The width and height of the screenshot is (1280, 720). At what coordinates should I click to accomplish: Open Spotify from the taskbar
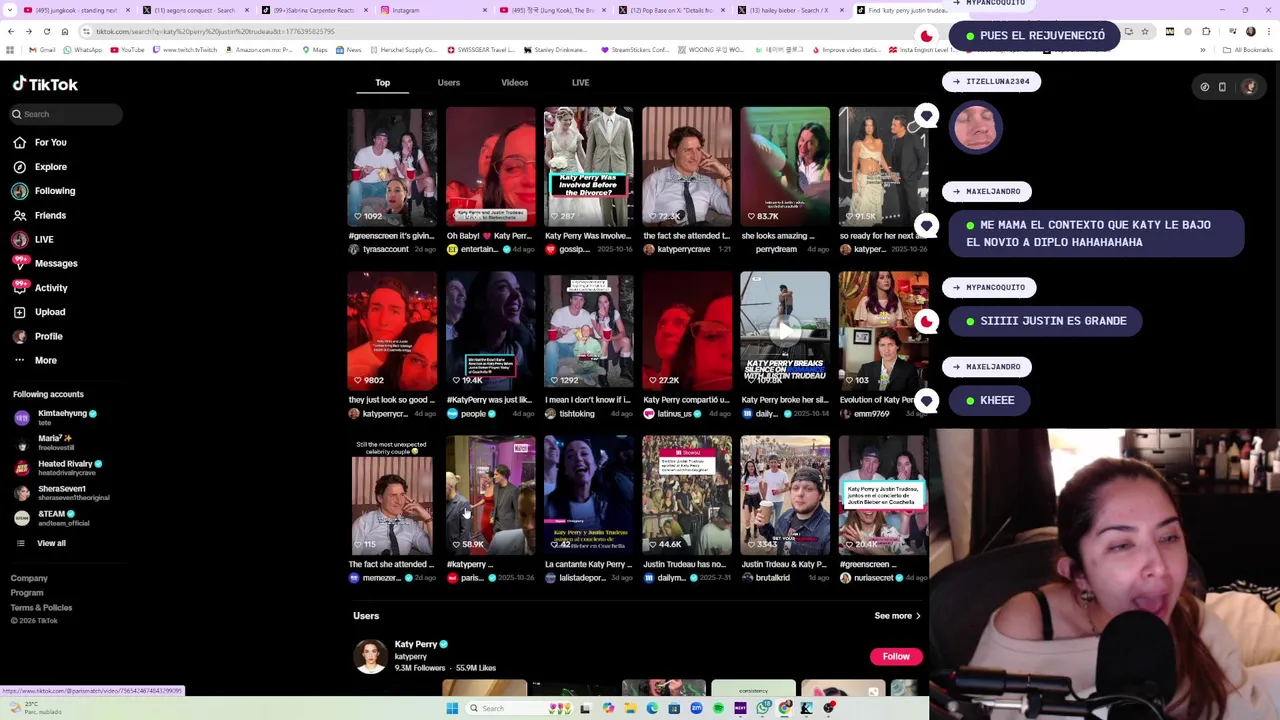tap(718, 708)
